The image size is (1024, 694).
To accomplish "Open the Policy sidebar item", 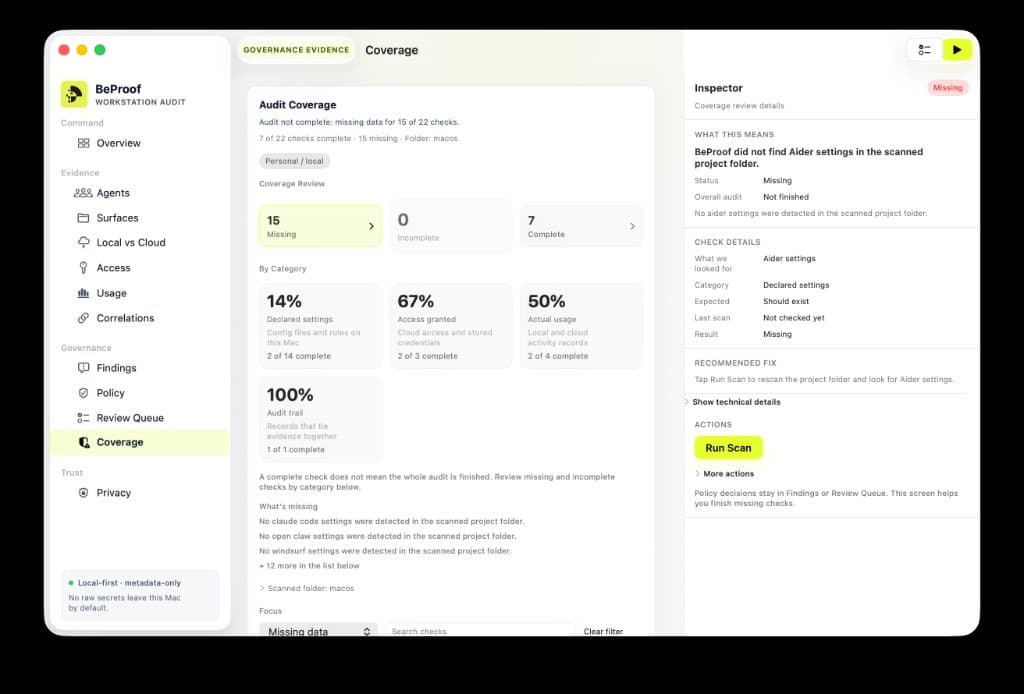I will click(x=140, y=392).
